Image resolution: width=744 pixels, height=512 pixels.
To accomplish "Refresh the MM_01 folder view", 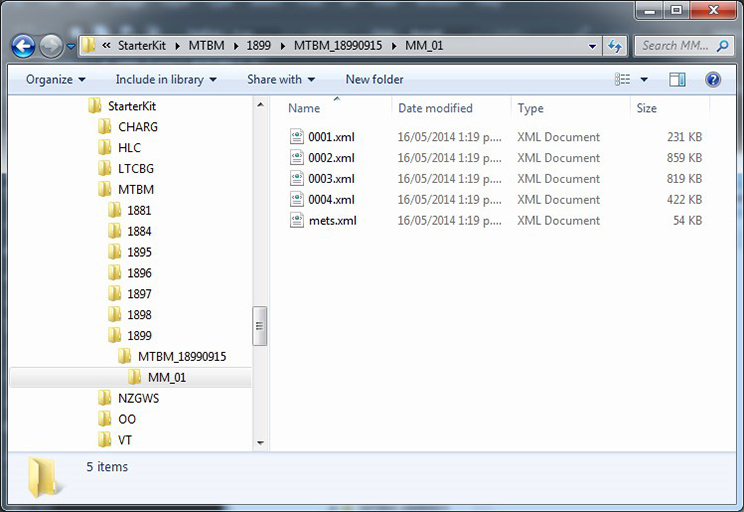I will click(x=615, y=46).
